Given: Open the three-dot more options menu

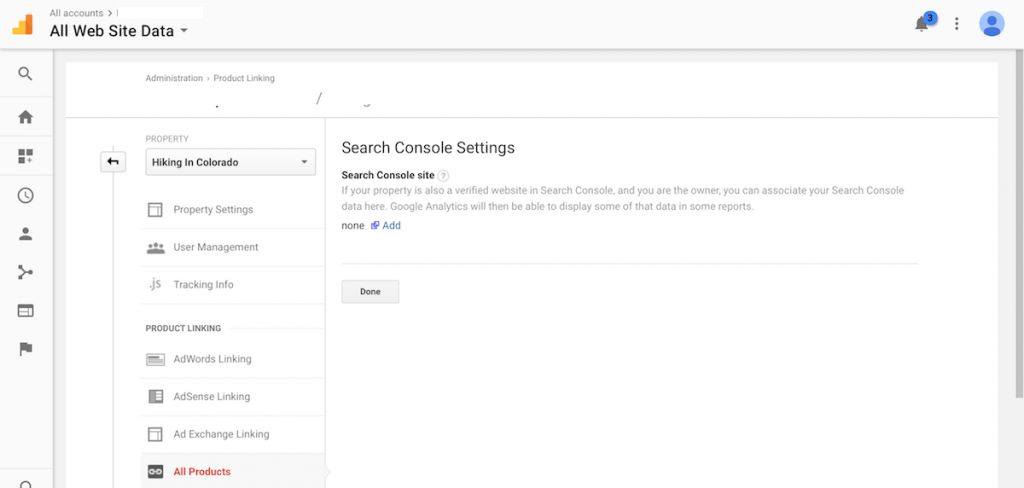Looking at the screenshot, I should coord(957,24).
